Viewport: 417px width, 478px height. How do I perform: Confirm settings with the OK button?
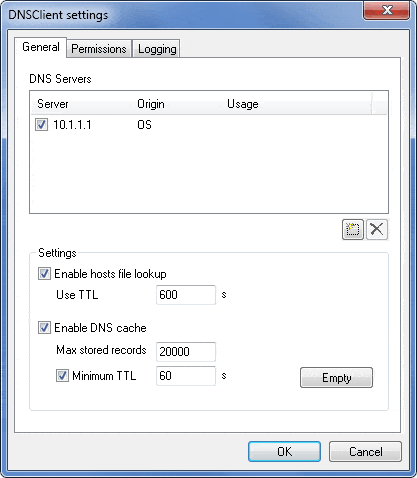(284, 452)
